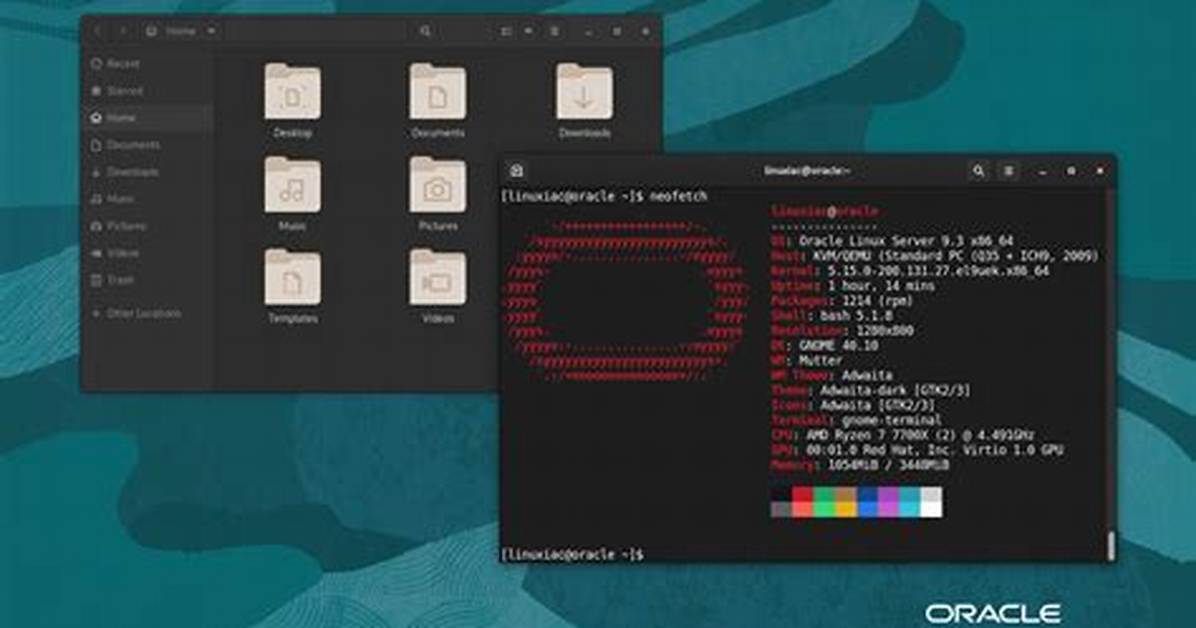
Task: Click the "AMD Ryzen 7 7700X" CPU line
Action: click(903, 435)
